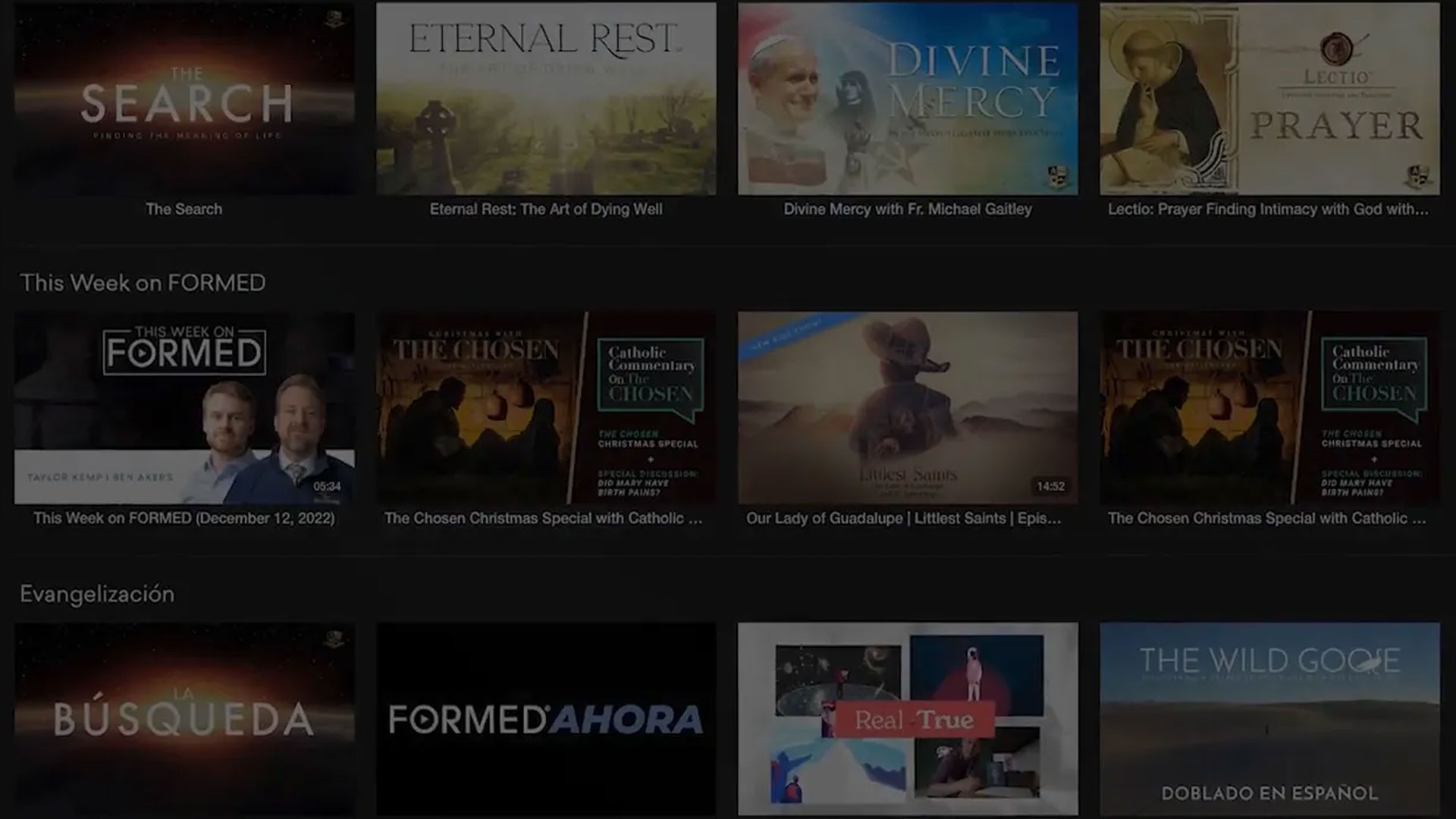
Task: Play This Week on FORMED video thumbnail
Action: [x=184, y=408]
